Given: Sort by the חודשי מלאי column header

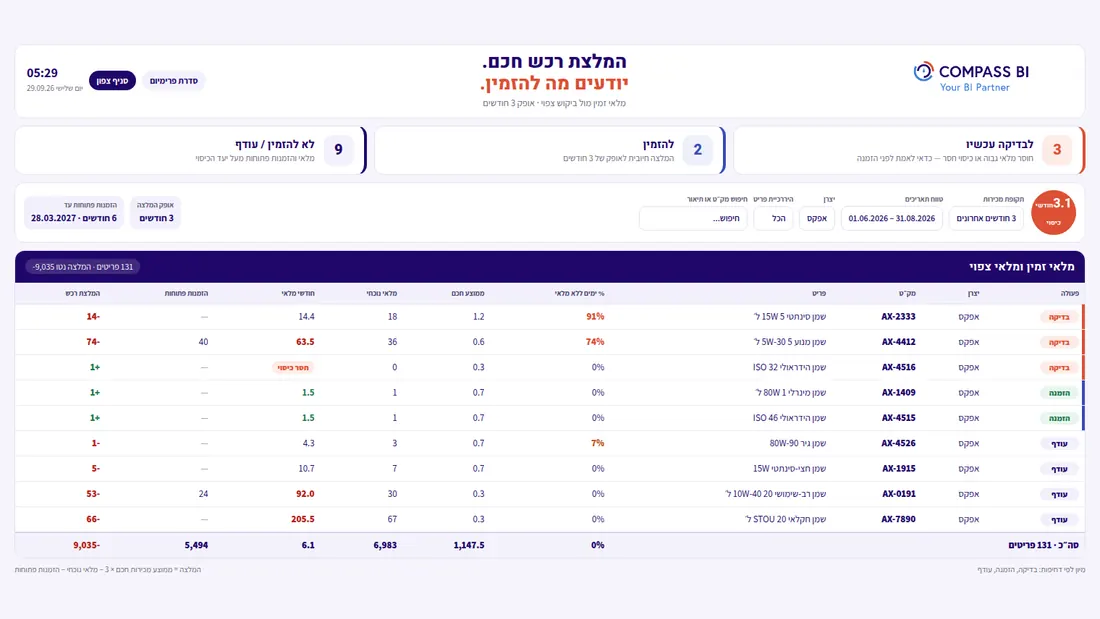Looking at the screenshot, I should (x=297, y=293).
